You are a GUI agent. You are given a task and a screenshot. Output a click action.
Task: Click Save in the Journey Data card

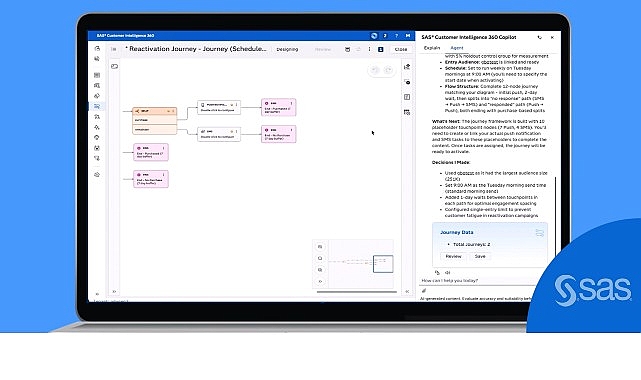click(480, 256)
